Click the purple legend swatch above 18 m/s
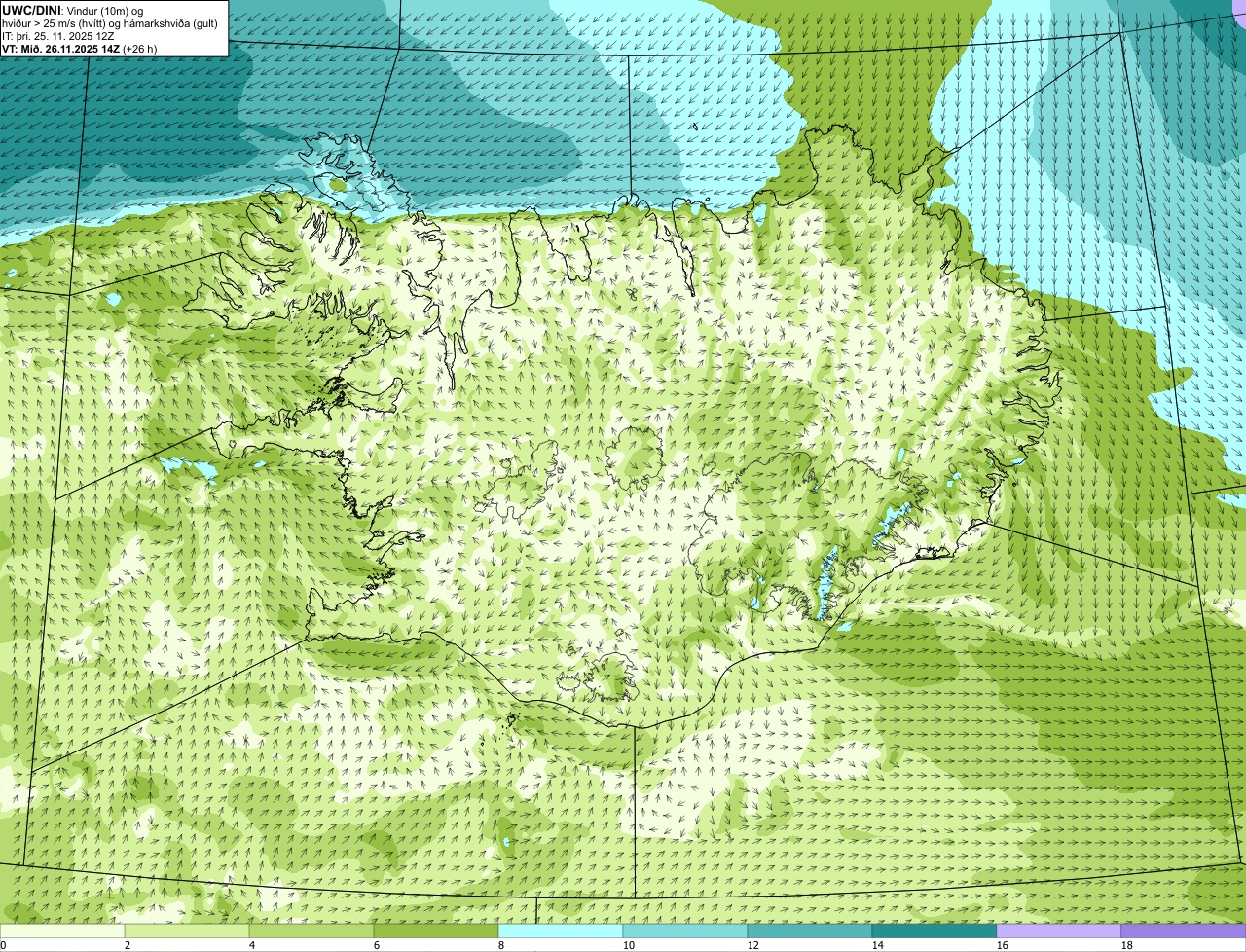The image size is (1246, 952). pyautogui.click(x=1184, y=931)
